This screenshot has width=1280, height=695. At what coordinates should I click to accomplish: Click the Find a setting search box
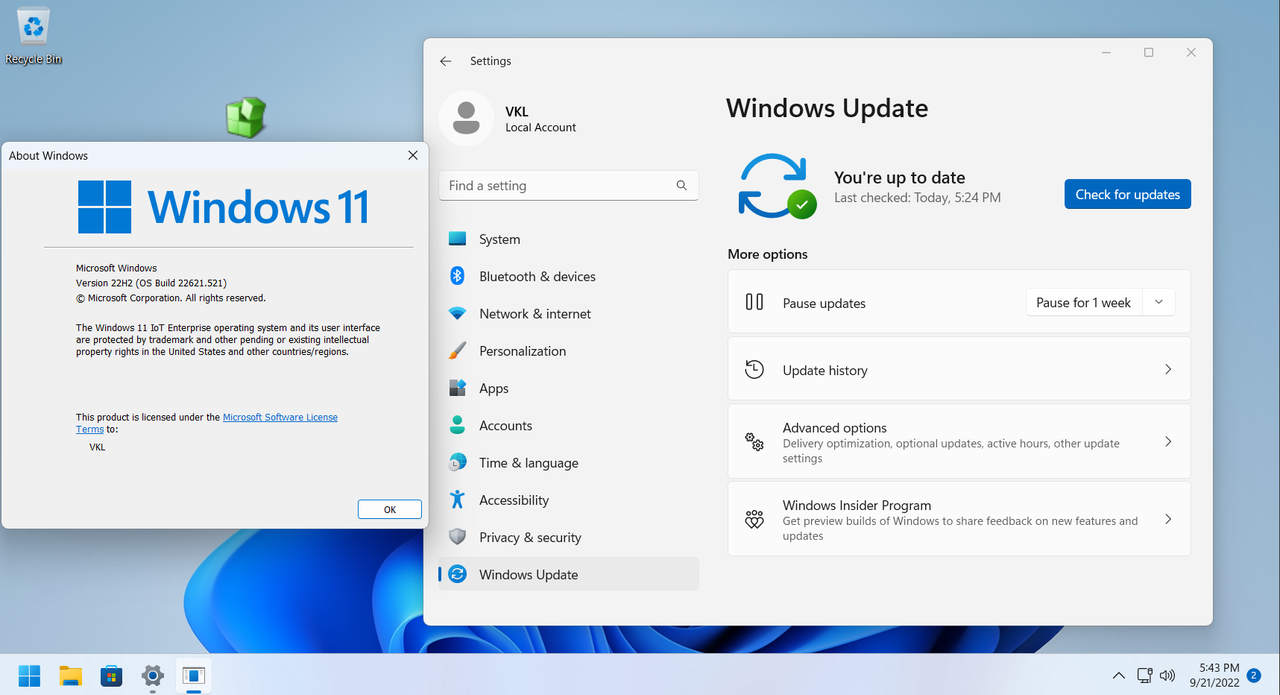[568, 185]
